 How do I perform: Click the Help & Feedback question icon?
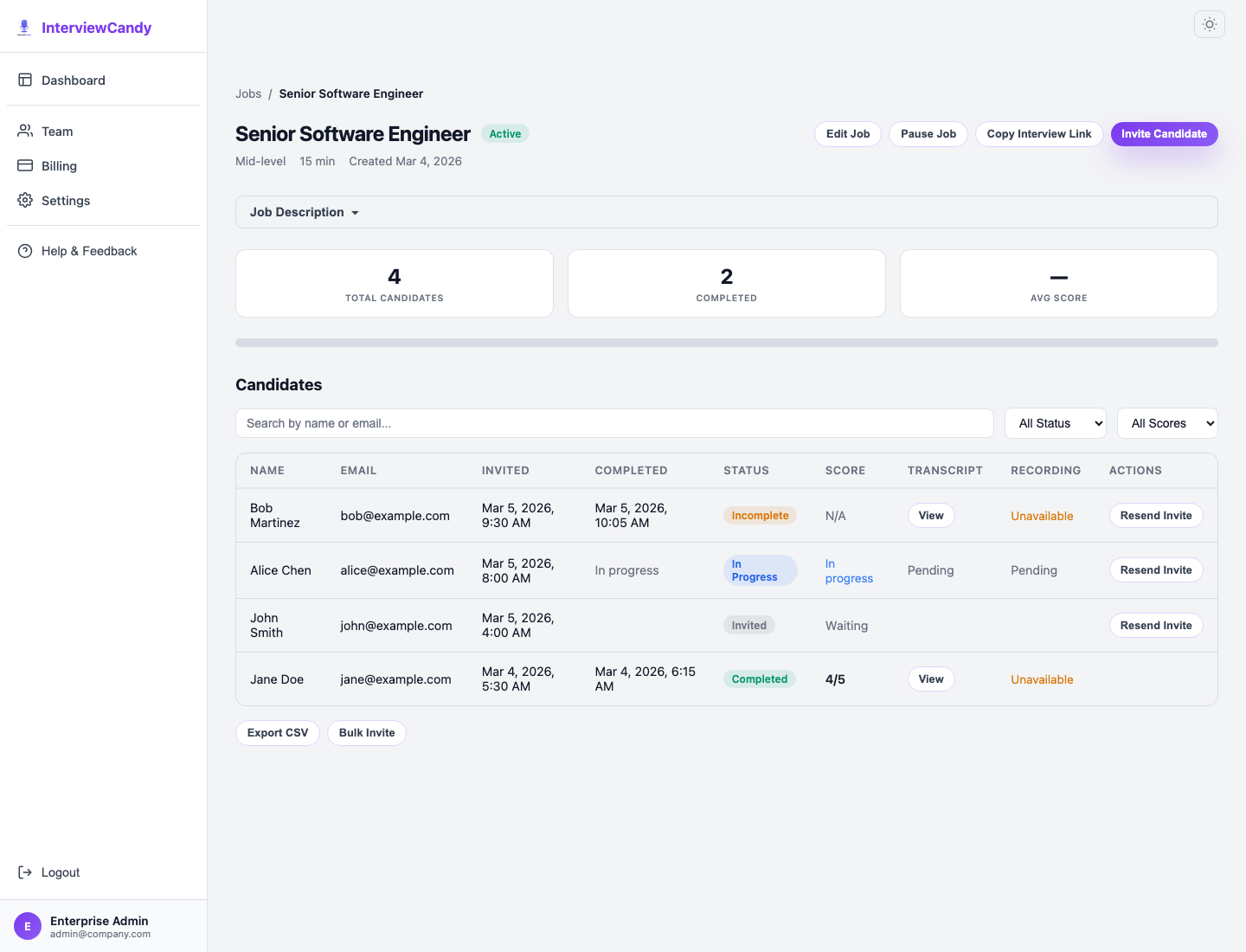click(25, 251)
